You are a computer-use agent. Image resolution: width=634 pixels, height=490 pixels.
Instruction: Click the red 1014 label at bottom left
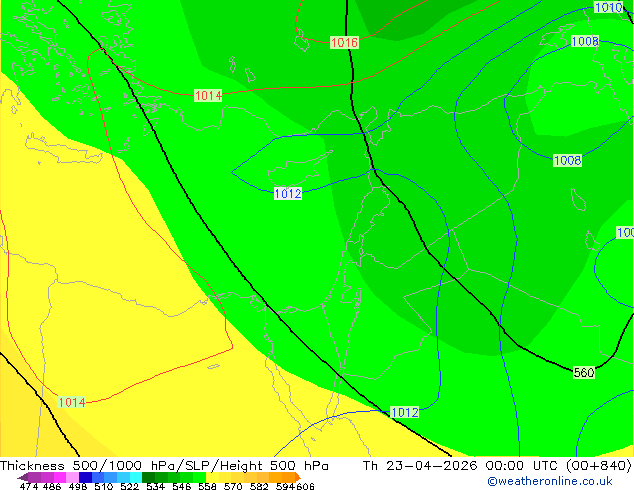(x=72, y=402)
